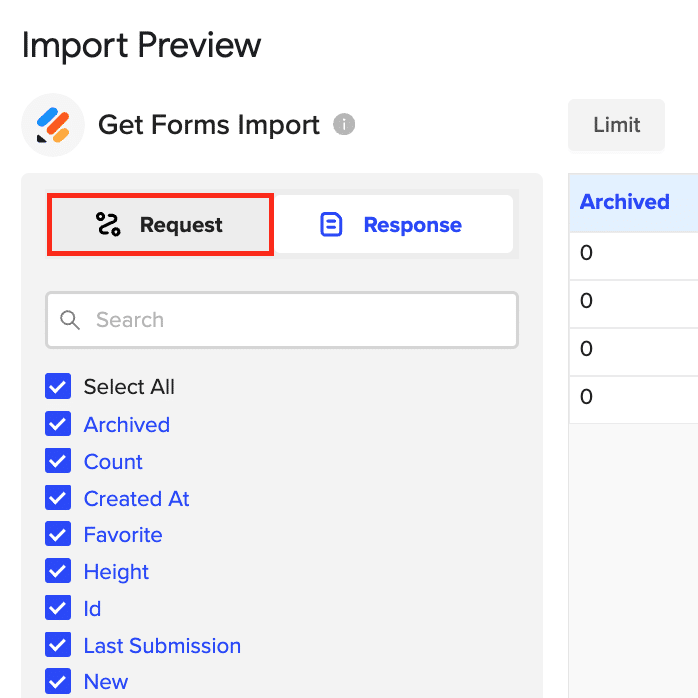
Task: Click the Count field label
Action: point(113,461)
